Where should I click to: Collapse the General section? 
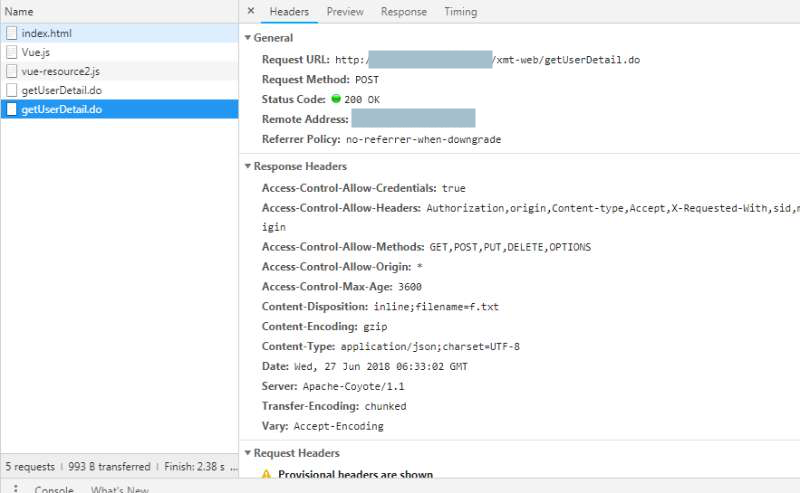click(248, 37)
